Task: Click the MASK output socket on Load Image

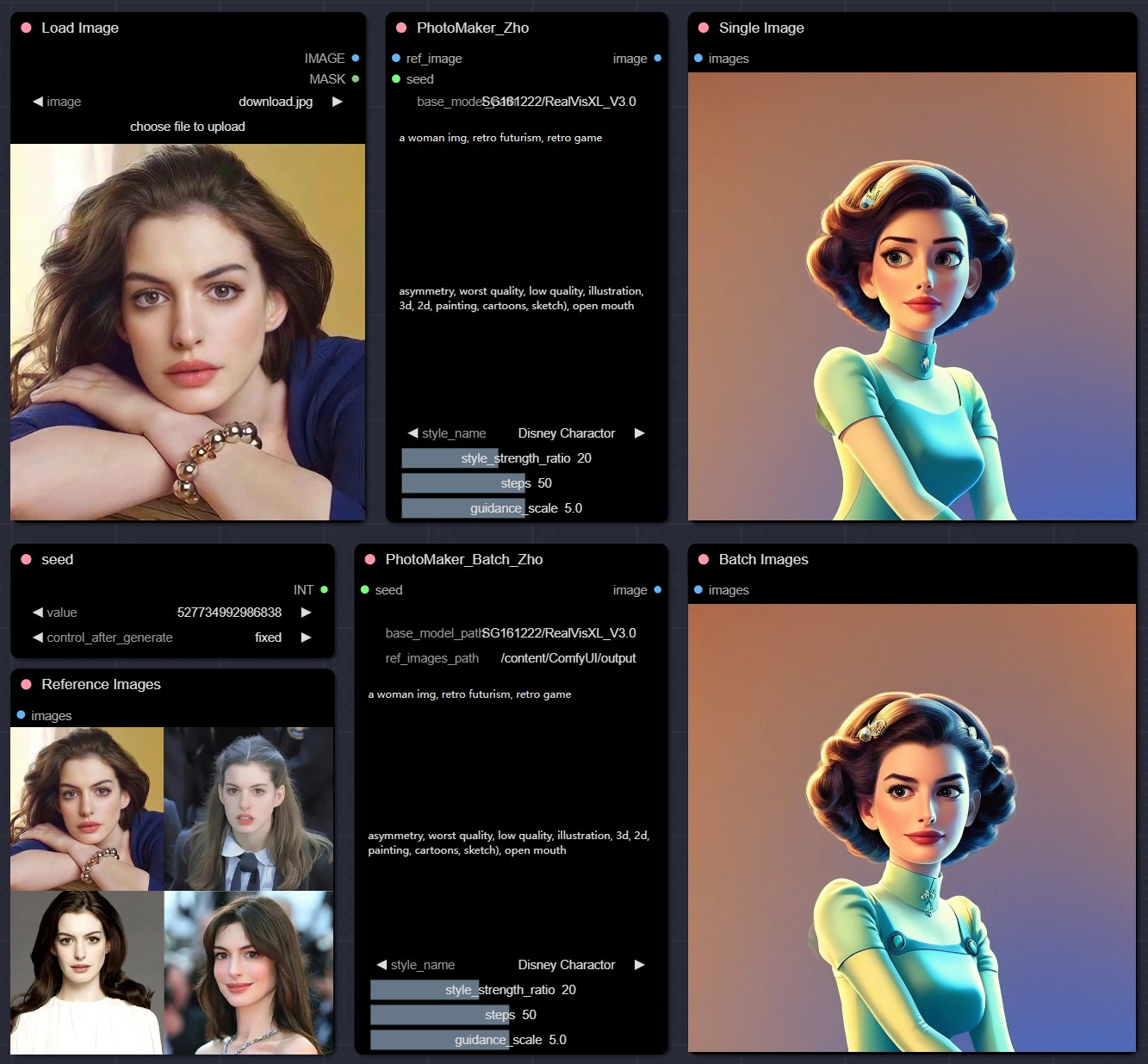Action: tap(355, 79)
